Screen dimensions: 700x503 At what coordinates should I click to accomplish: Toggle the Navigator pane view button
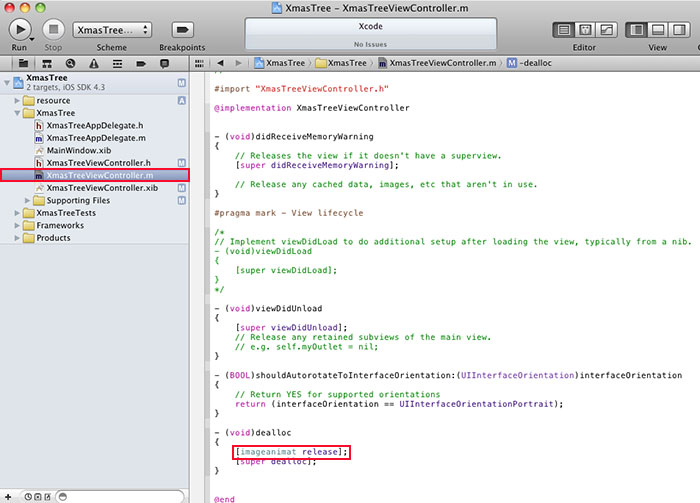click(x=636, y=30)
